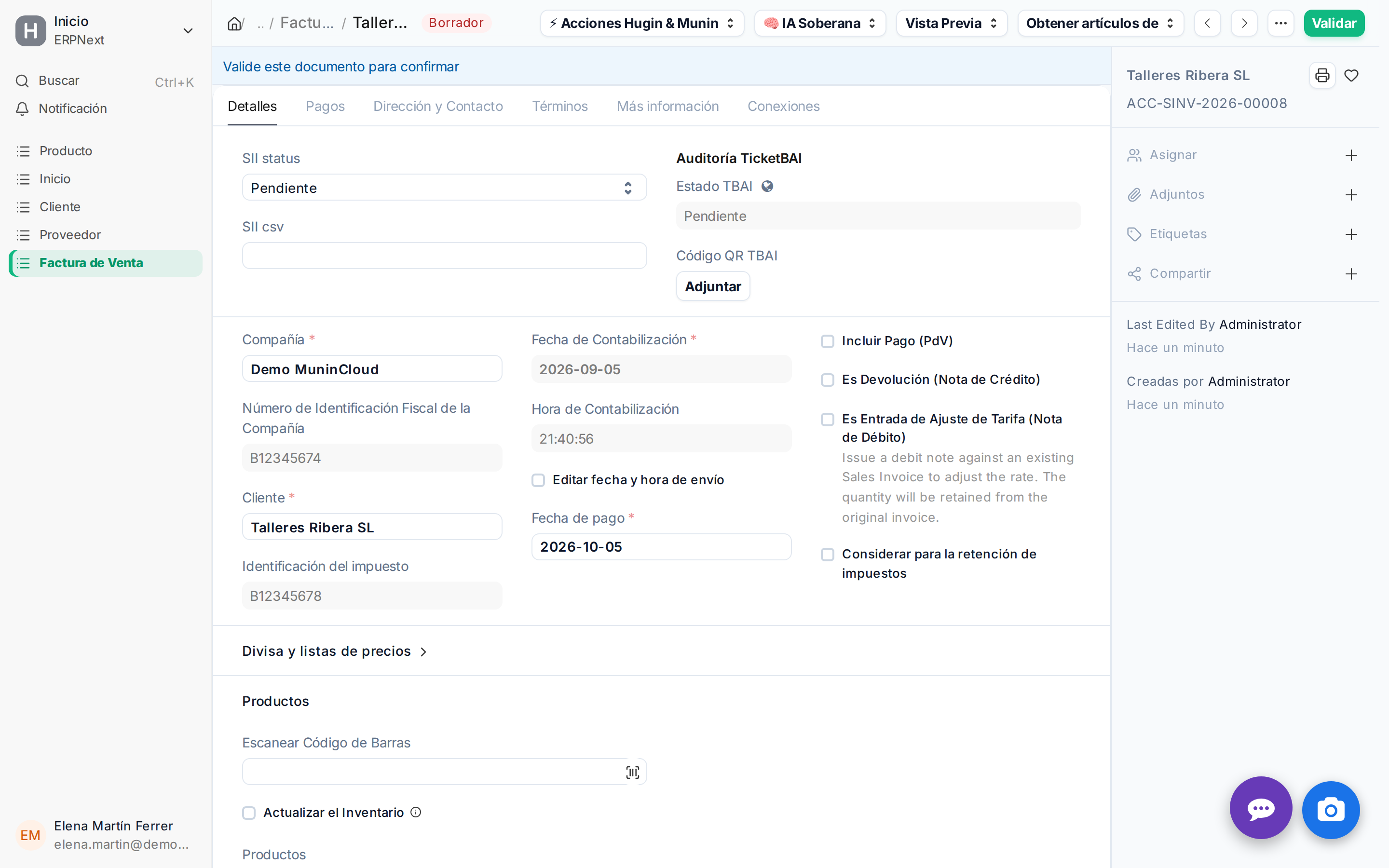Click the Etiquetas tag icon
Image resolution: width=1389 pixels, height=868 pixels.
(1134, 234)
